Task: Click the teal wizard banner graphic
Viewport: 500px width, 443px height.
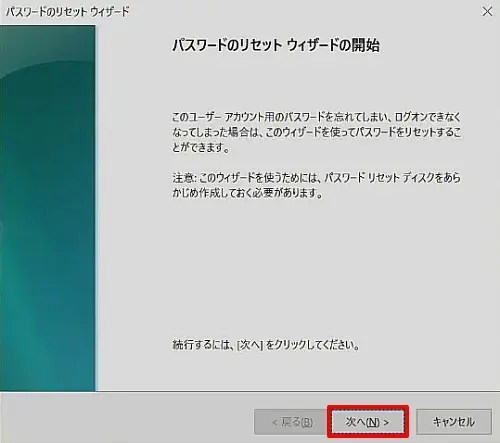Action: 48,208
